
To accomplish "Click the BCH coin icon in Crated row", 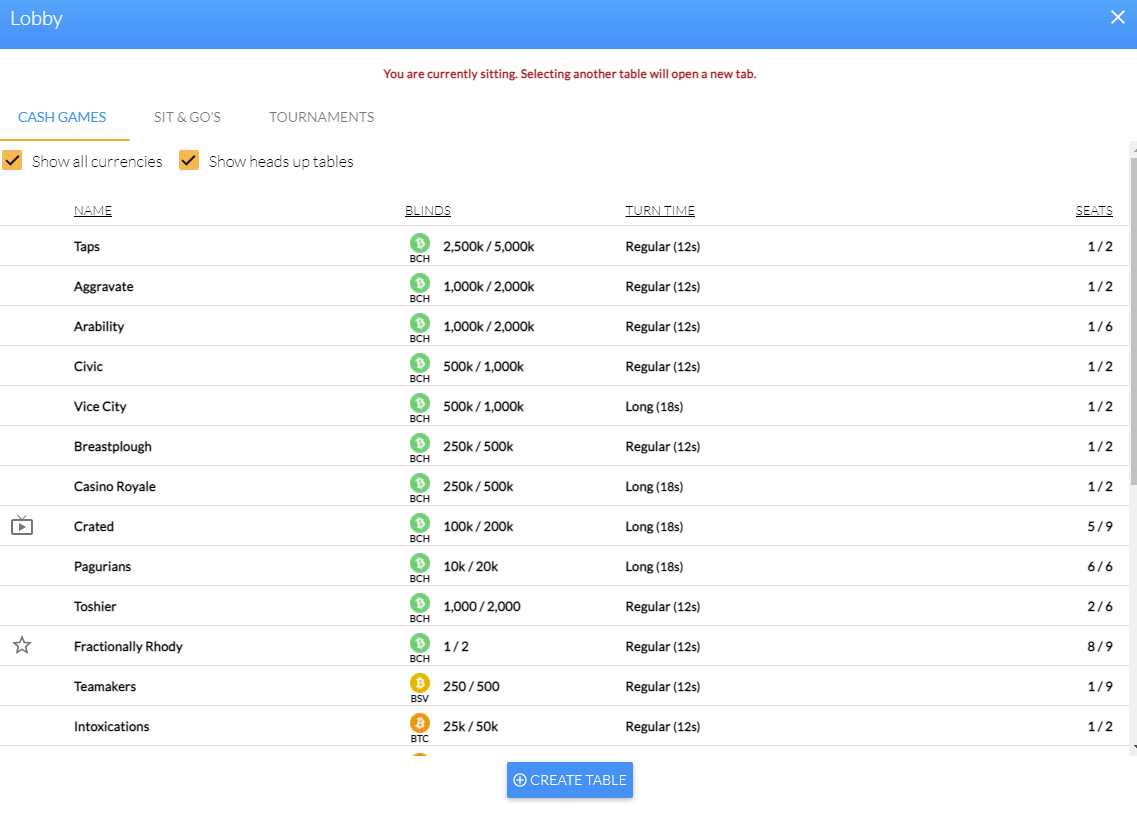I will (x=420, y=523).
